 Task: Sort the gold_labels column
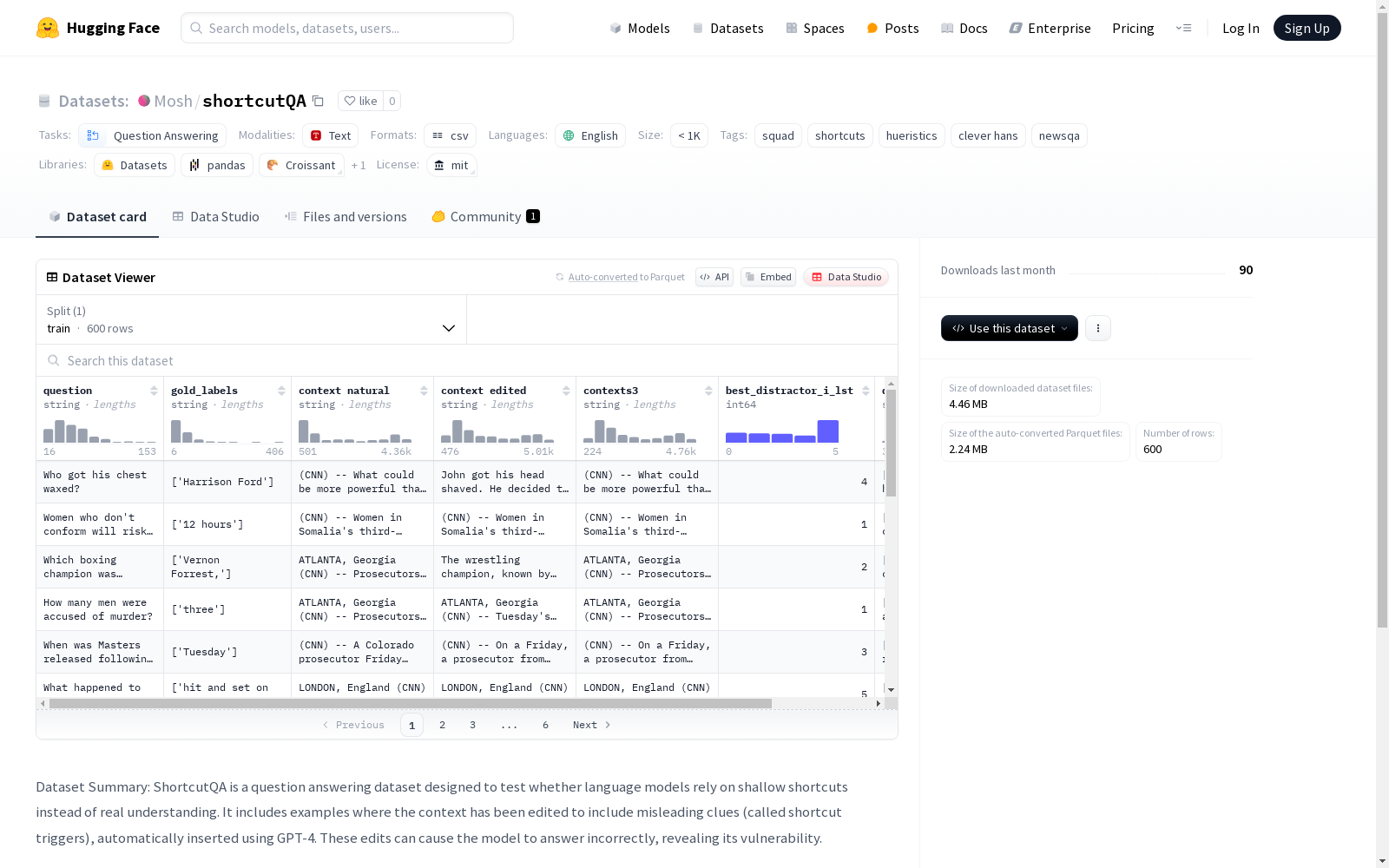tap(281, 391)
